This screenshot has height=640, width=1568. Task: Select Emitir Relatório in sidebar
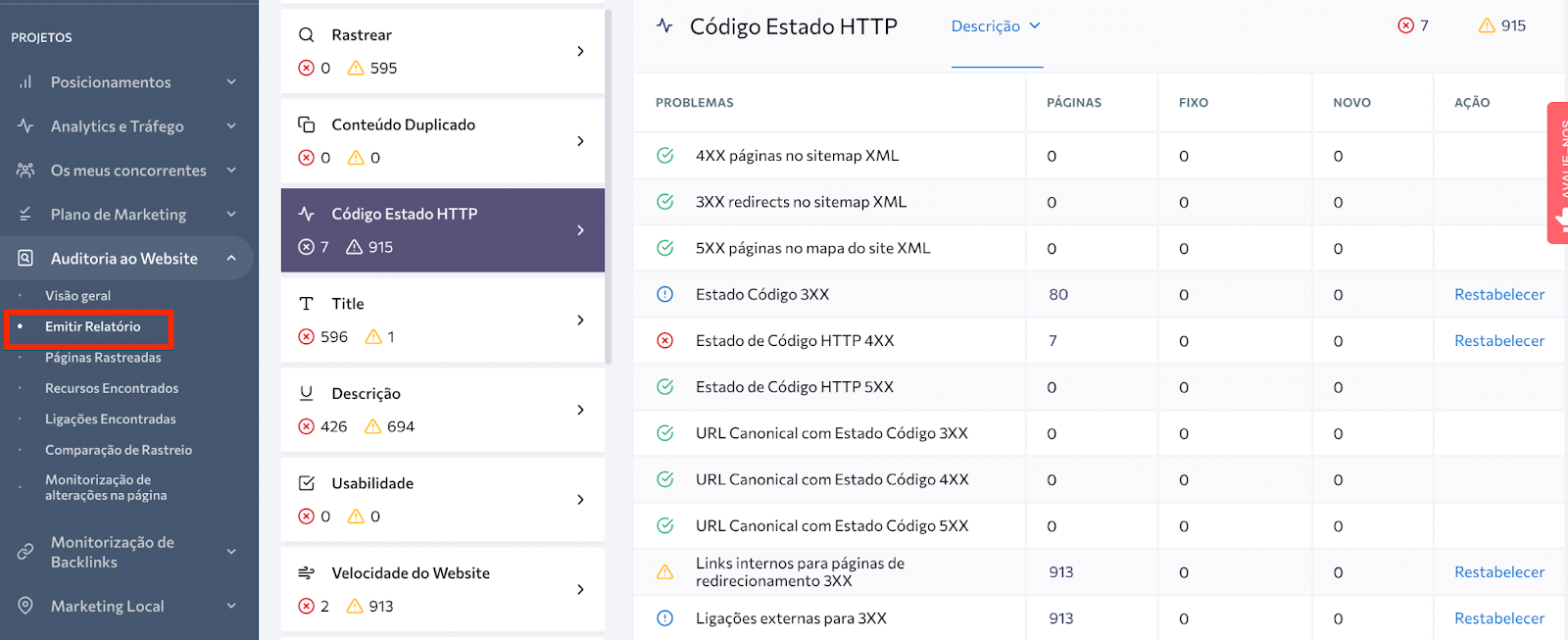(x=92, y=327)
